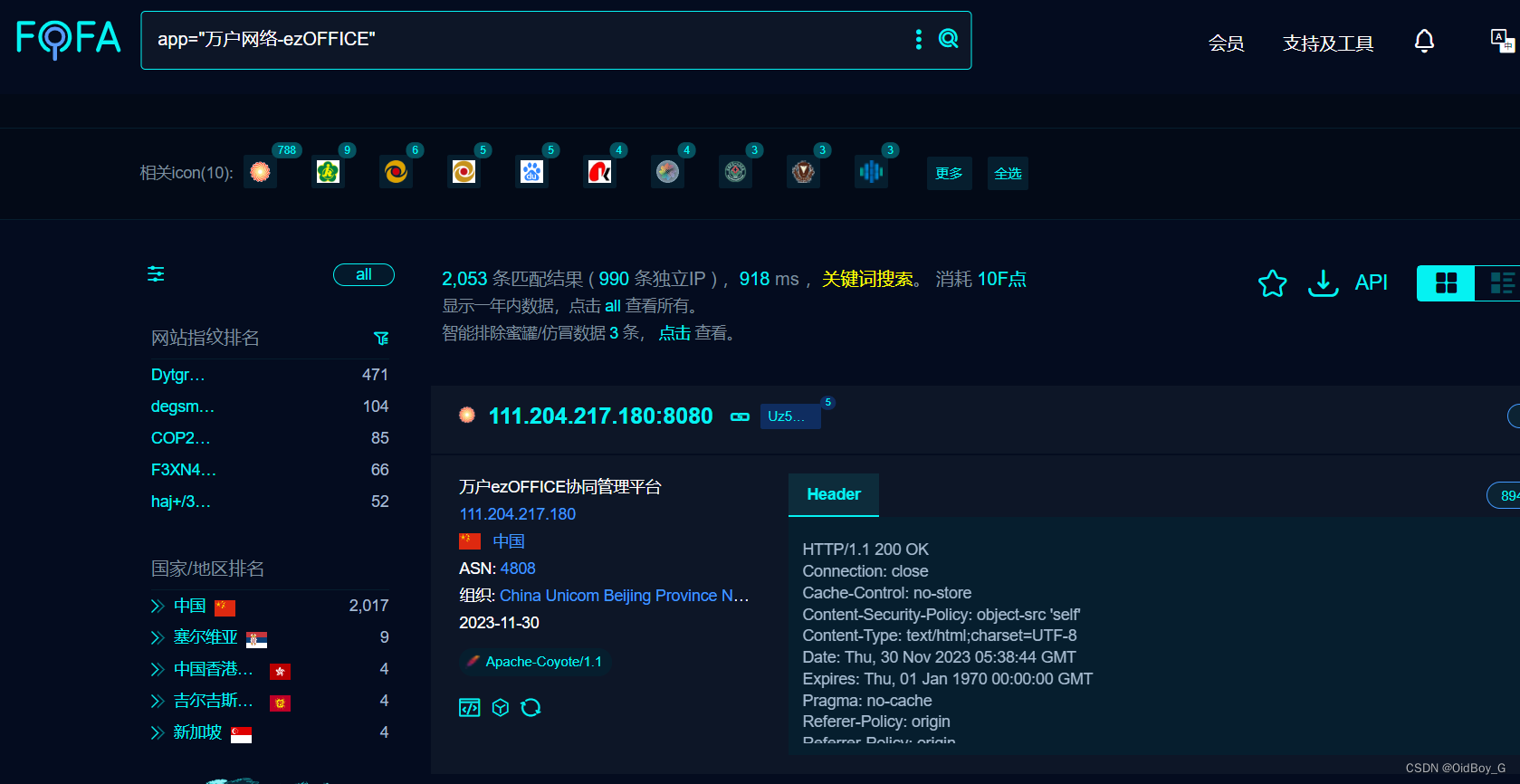Viewport: 1520px width, 784px height.
Task: Open the filter sliders icon
Action: 156,273
